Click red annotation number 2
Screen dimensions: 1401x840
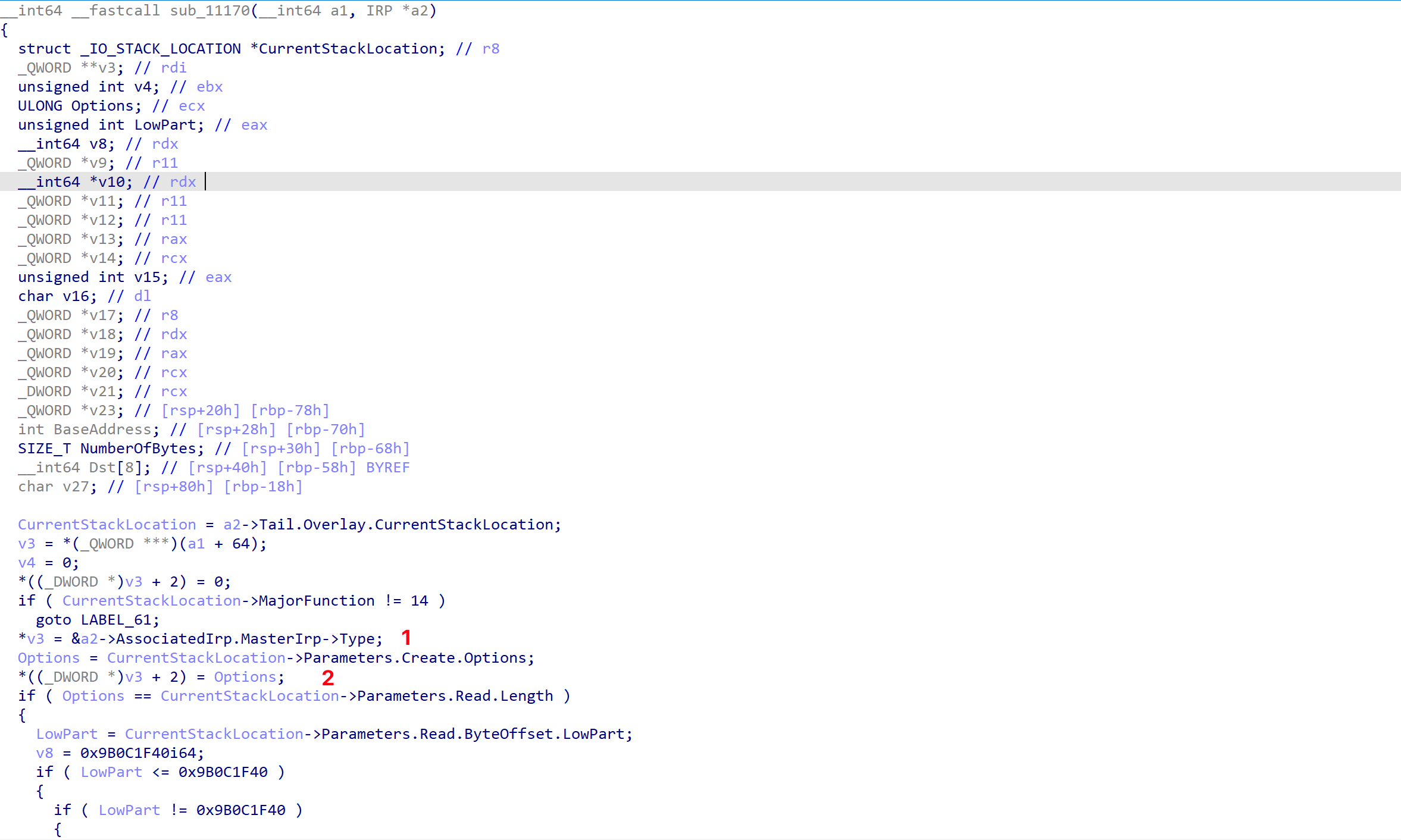click(327, 678)
